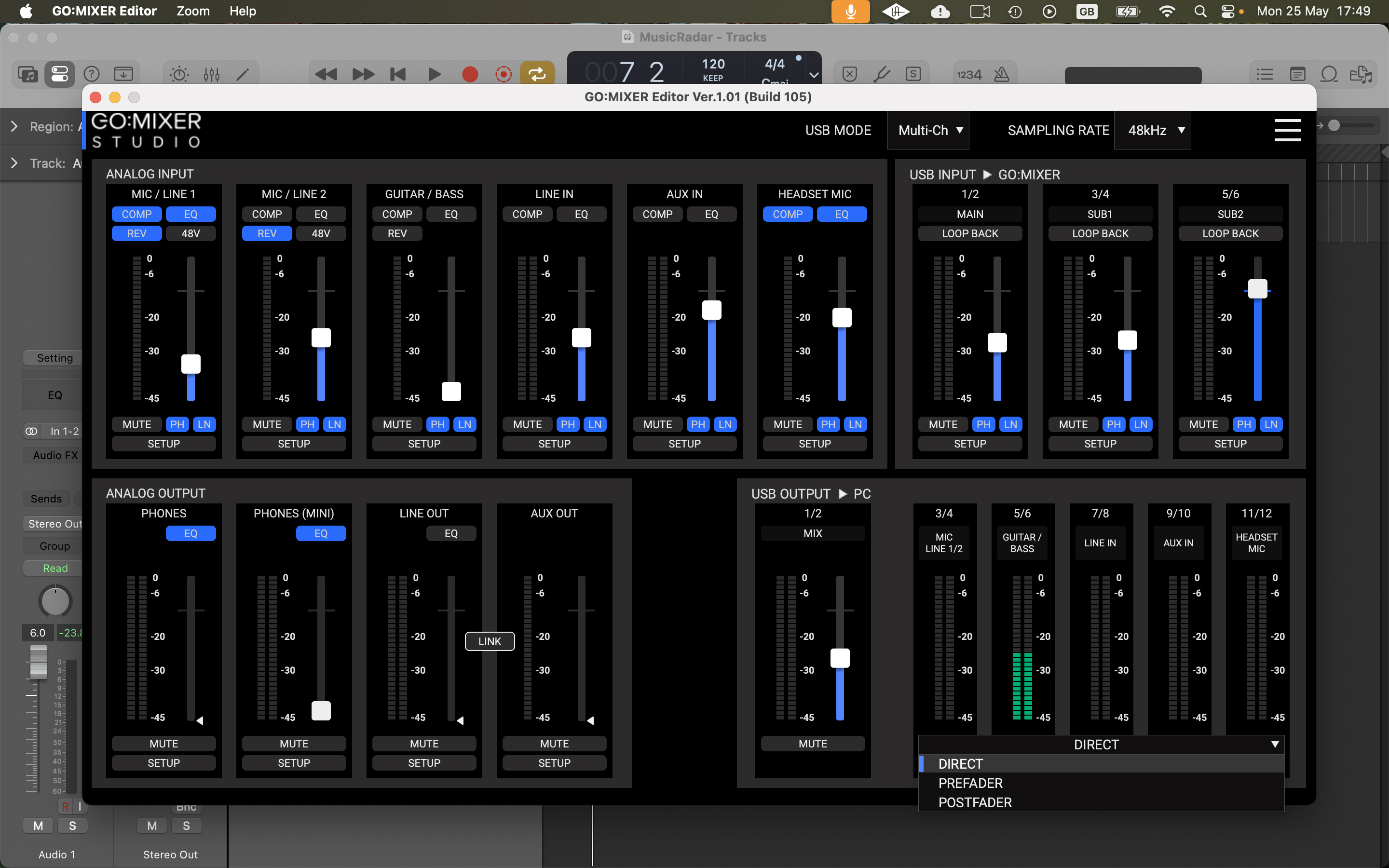
Task: Open the Editors pencil icon
Action: click(243, 74)
